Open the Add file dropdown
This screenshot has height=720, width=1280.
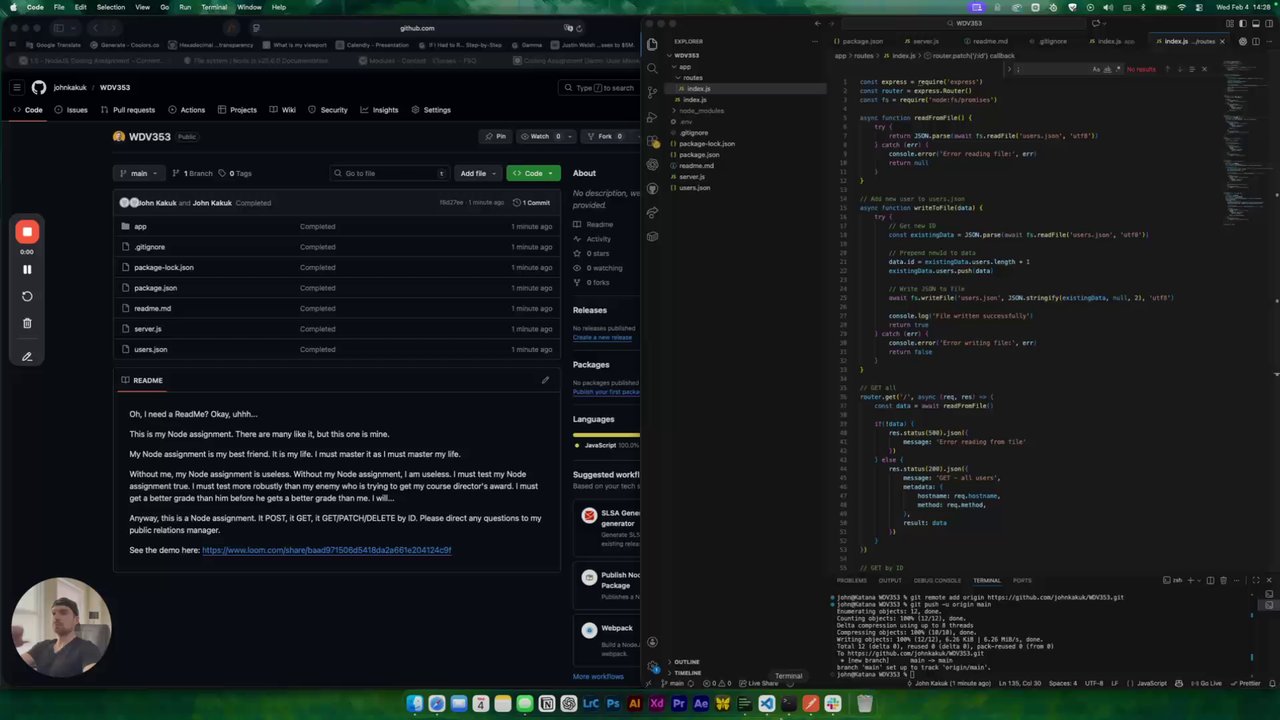(477, 173)
